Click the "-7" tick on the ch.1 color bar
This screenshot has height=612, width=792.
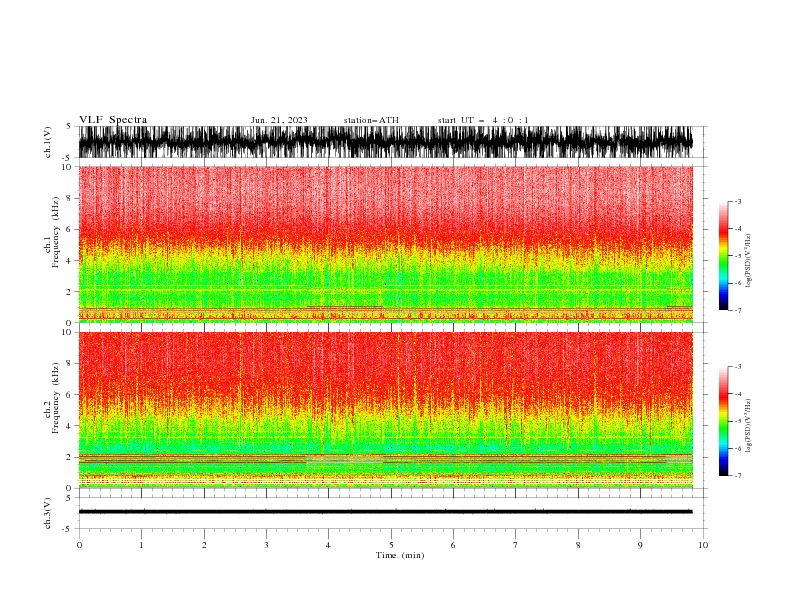(x=737, y=310)
